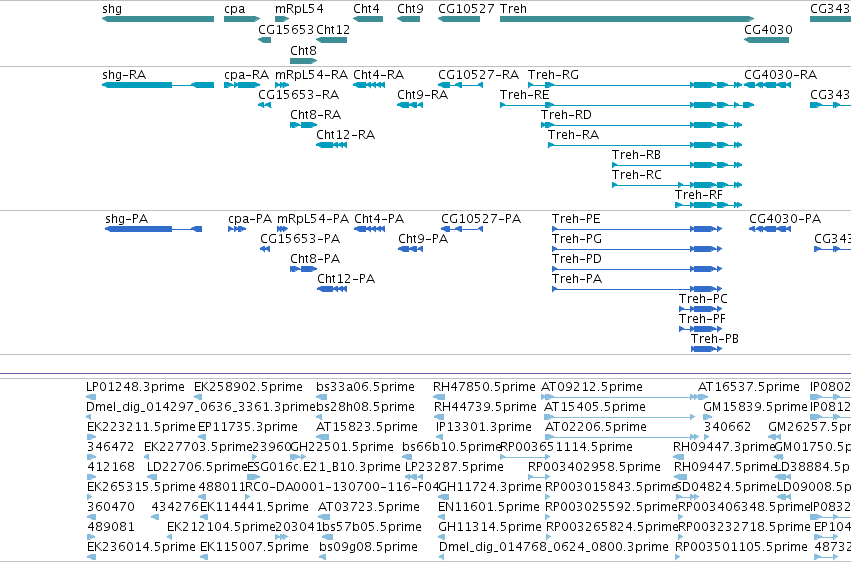
Task: Select the EN11601.5prime EST label
Action: (488, 508)
